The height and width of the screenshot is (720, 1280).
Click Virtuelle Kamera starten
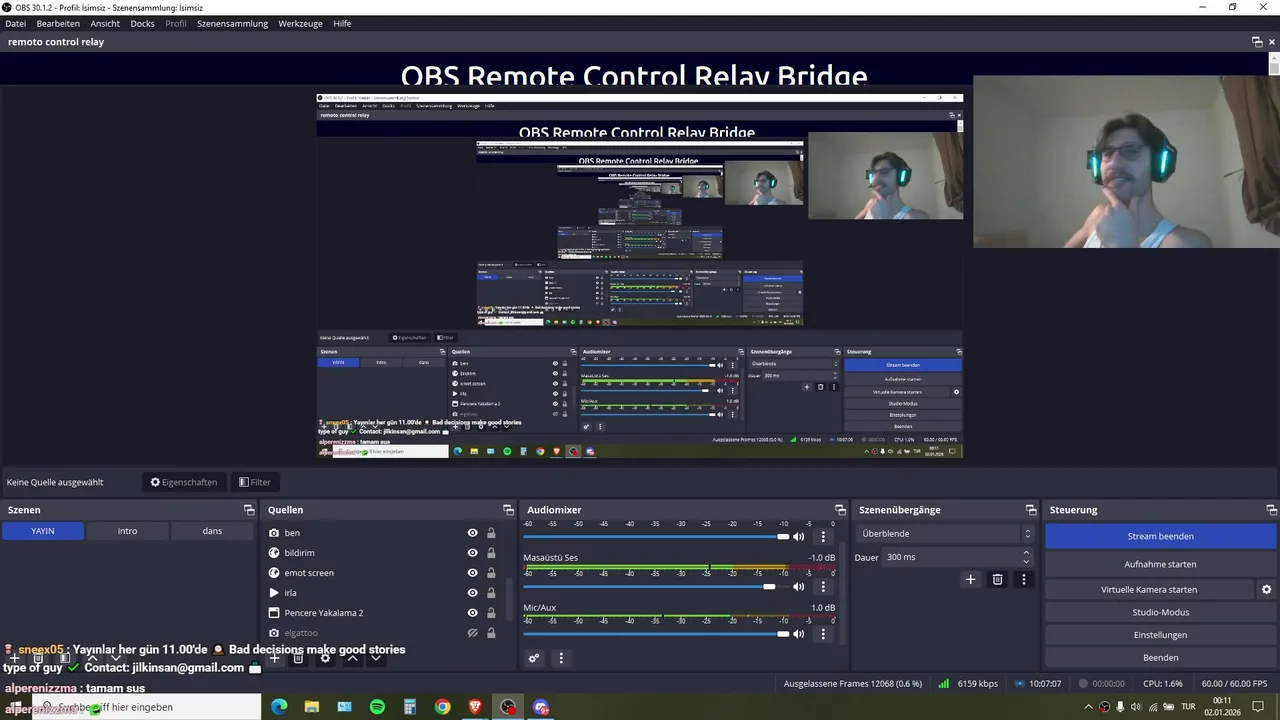click(1149, 590)
